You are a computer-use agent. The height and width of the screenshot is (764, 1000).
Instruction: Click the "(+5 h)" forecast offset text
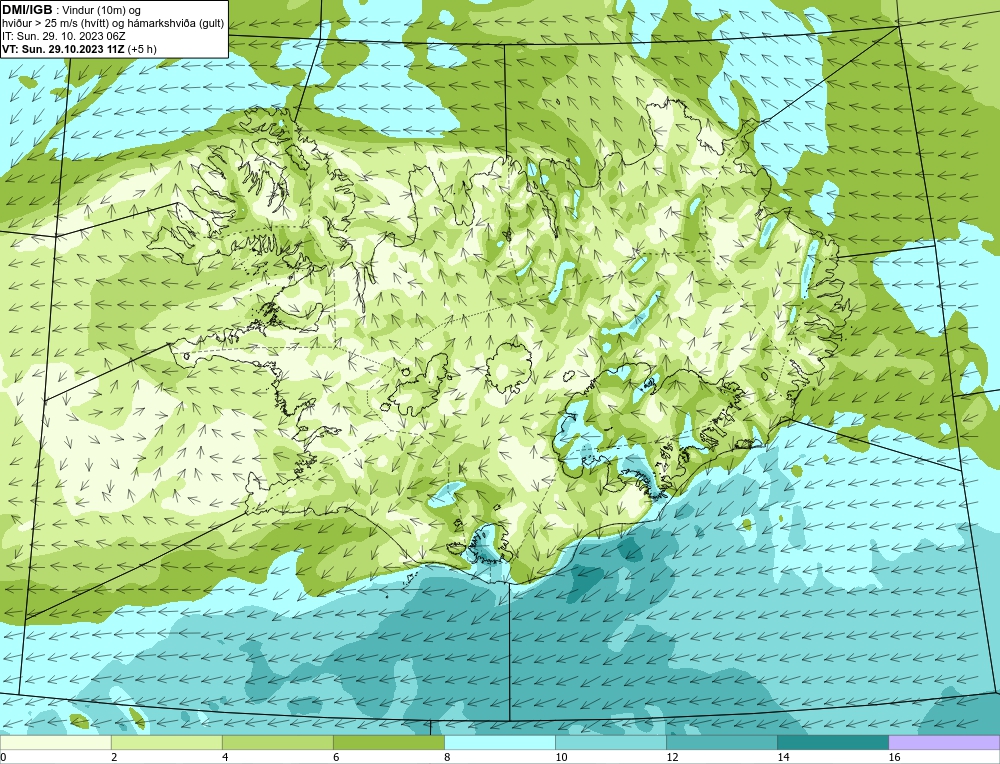tap(142, 48)
